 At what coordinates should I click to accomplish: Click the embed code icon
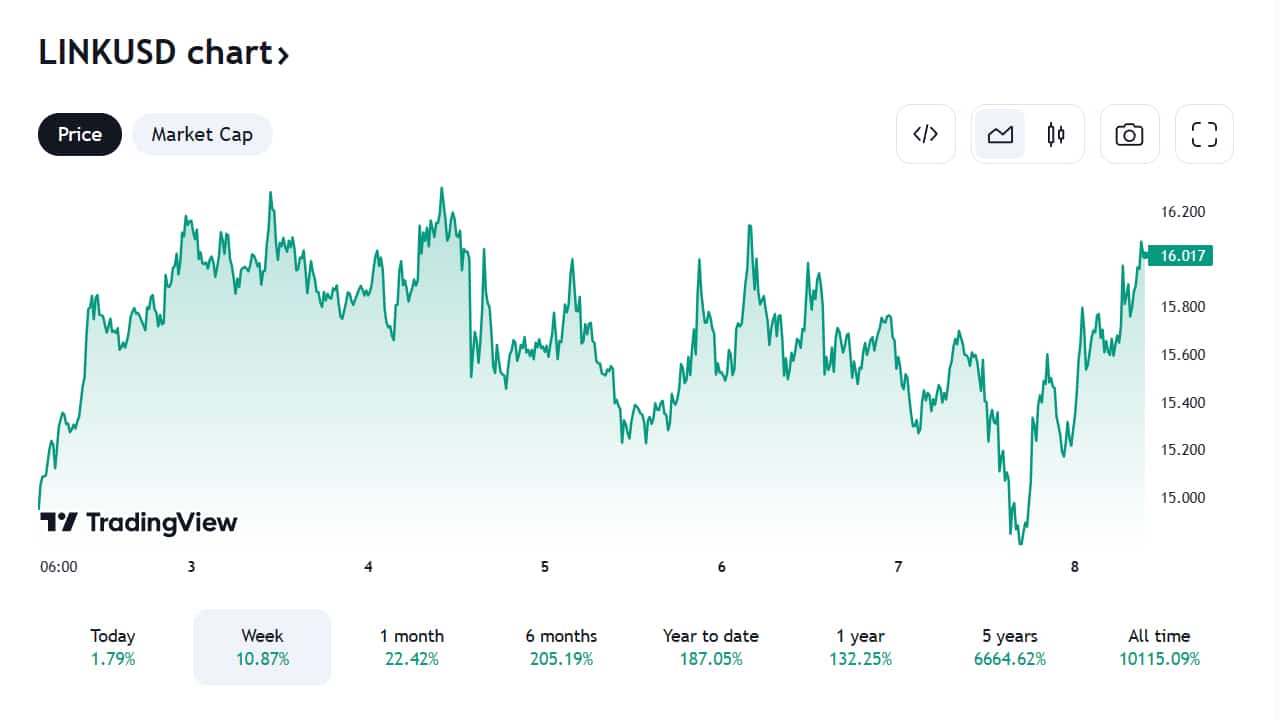[926, 134]
